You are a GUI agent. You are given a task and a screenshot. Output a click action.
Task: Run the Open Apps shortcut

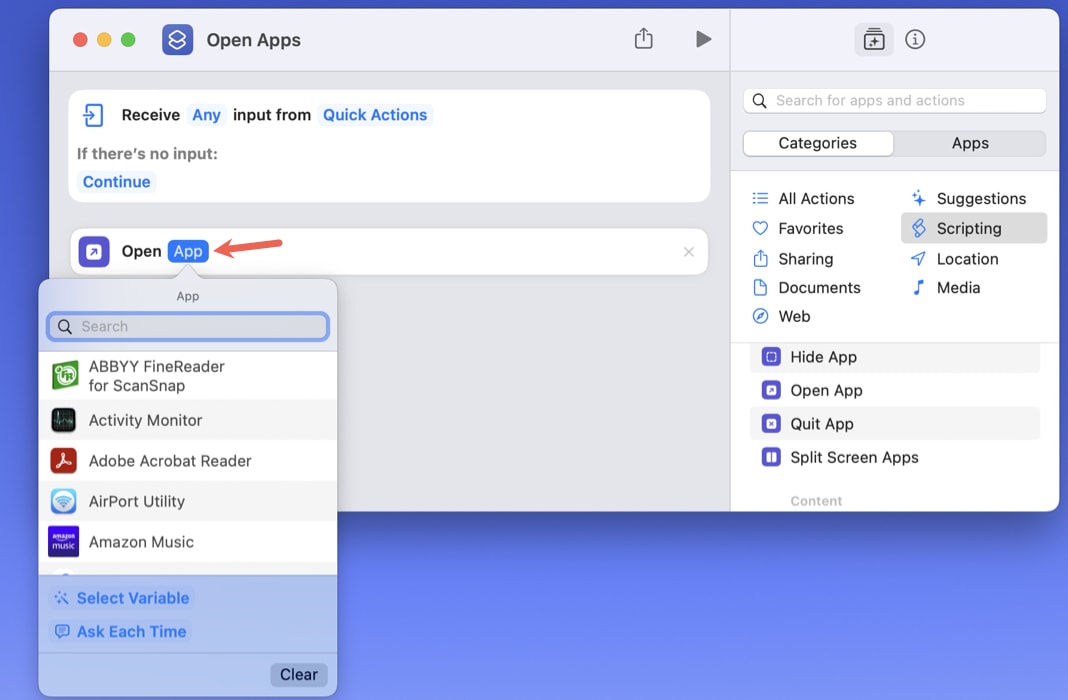[x=704, y=39]
